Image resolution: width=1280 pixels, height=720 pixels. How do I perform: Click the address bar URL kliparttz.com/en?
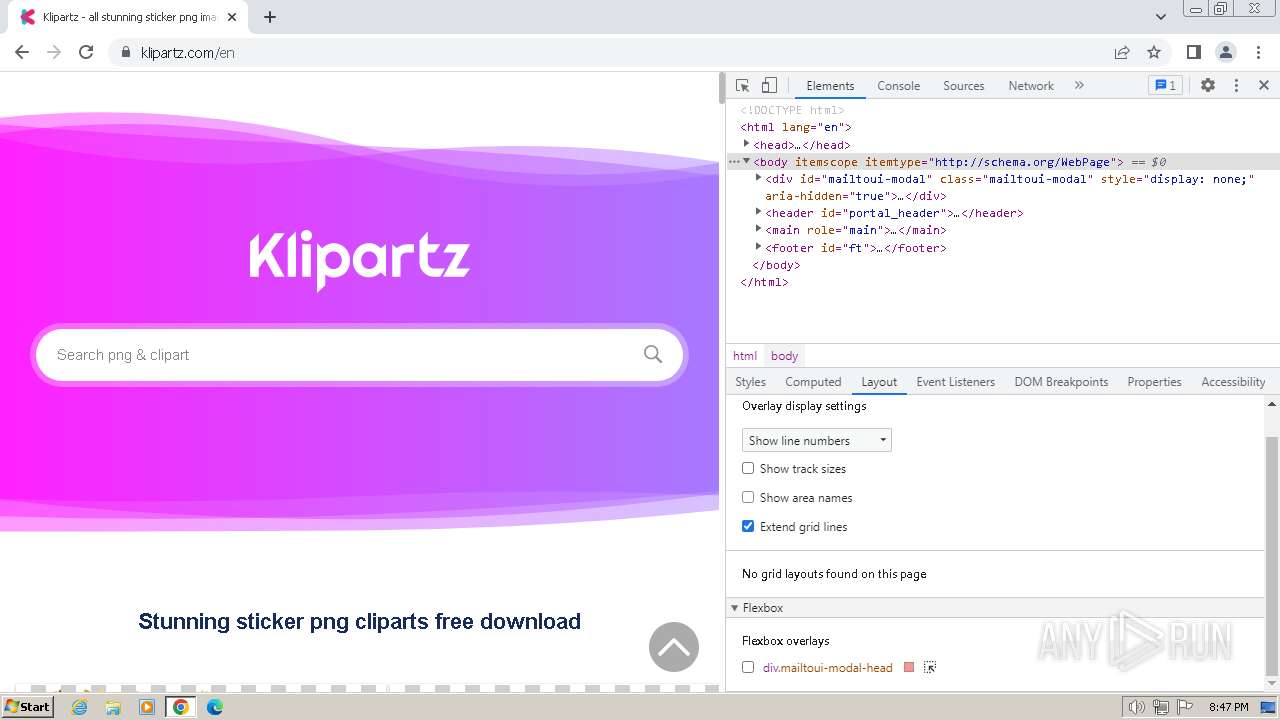tap(187, 52)
